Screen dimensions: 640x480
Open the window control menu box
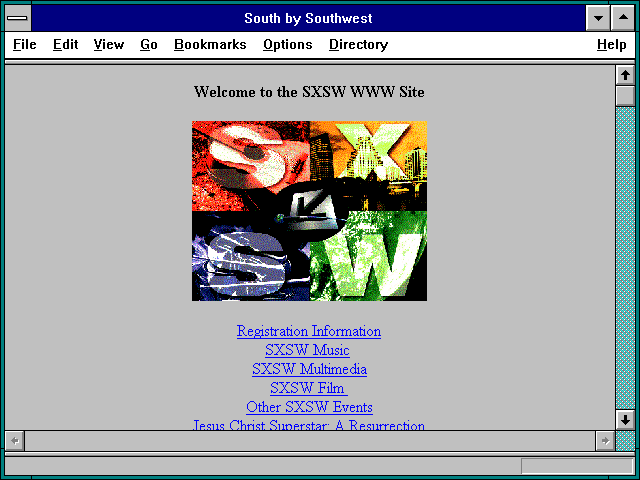tap(18, 18)
